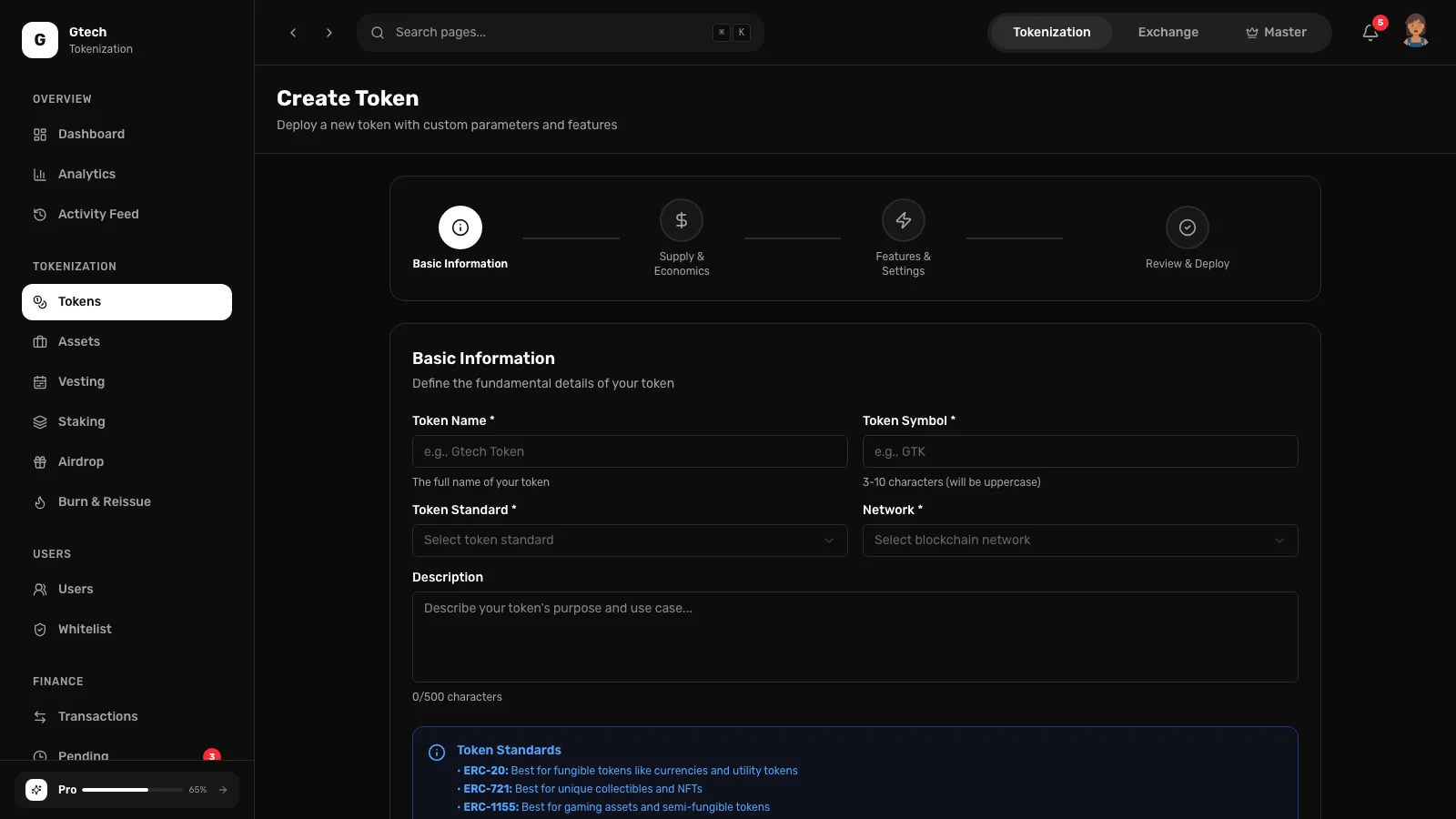Viewport: 1456px width, 819px height.
Task: Open Vesting page
Action: pyautogui.click(x=126, y=382)
